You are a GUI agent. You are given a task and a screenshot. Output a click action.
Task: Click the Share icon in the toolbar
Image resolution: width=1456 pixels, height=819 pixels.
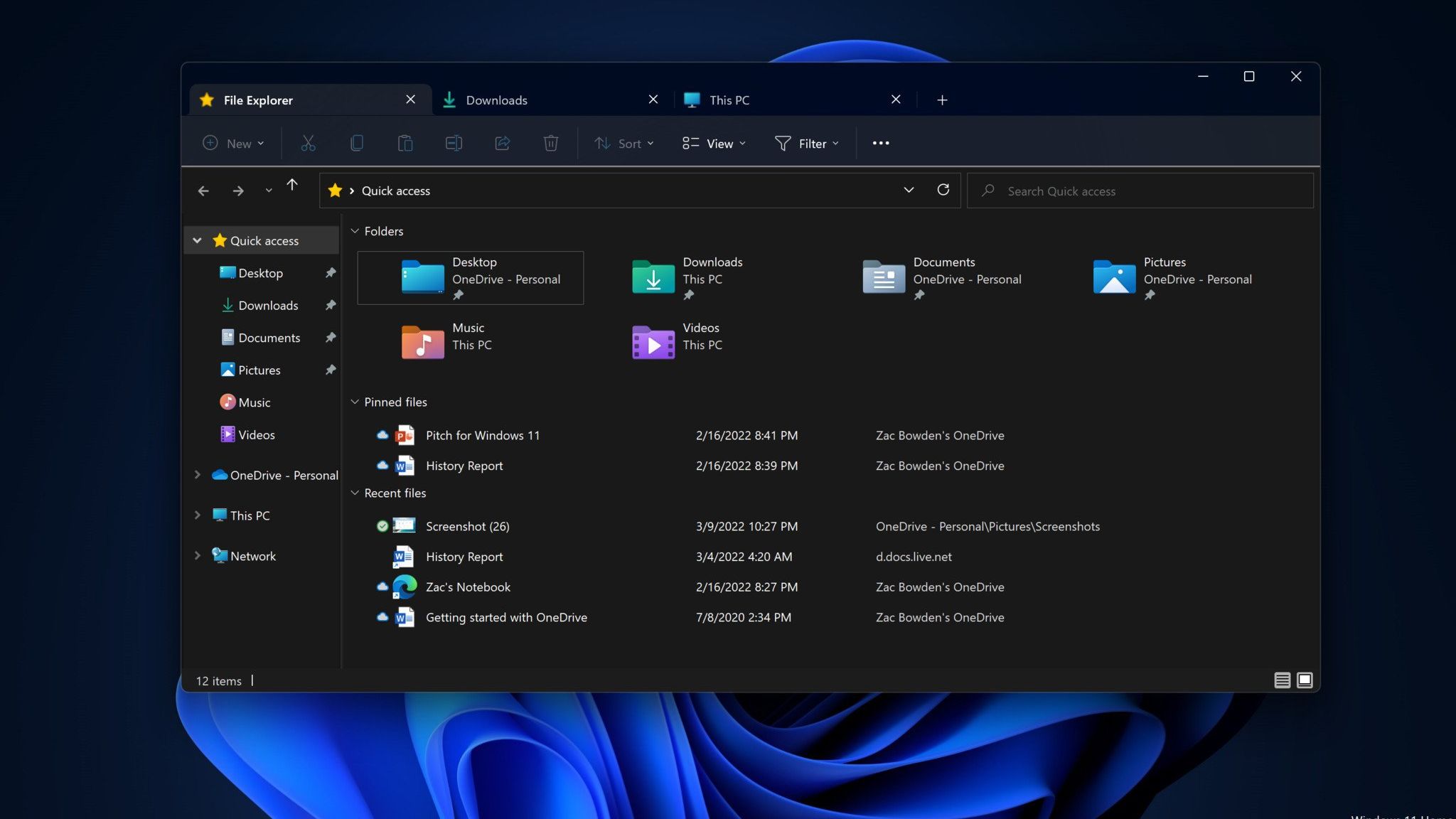point(503,143)
